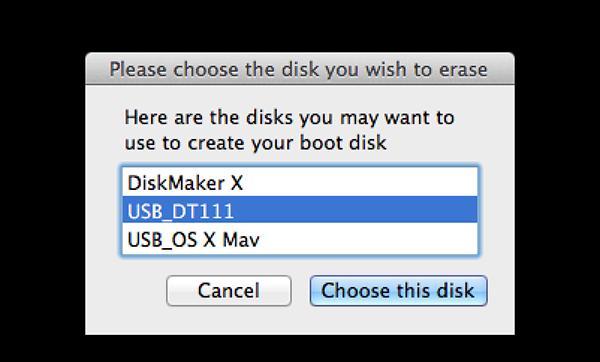This screenshot has width=600, height=362.
Task: Activate the white Cancel button
Action: (x=229, y=290)
